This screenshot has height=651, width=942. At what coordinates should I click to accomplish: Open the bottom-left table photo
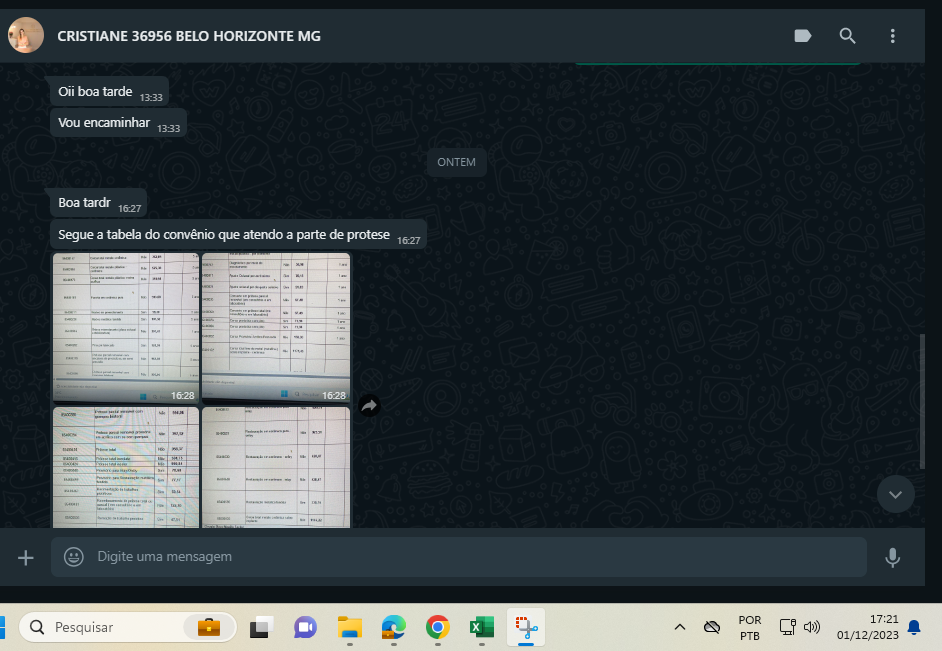coord(125,467)
